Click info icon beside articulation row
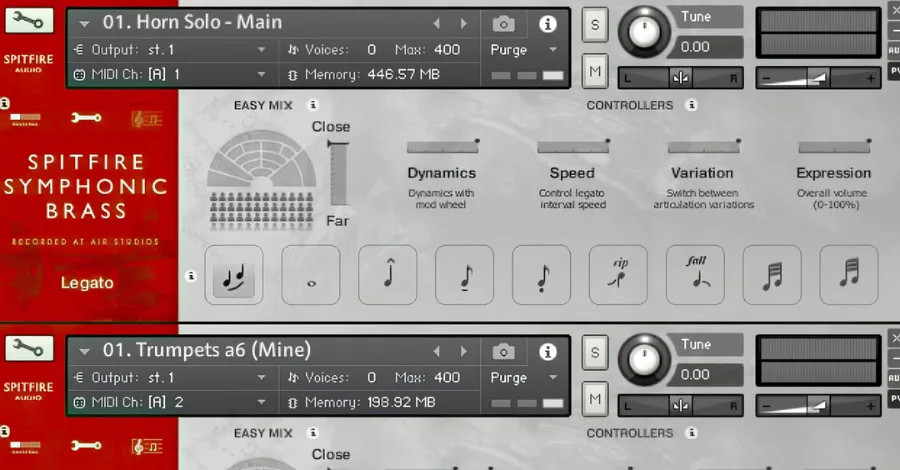The image size is (900, 470). [191, 276]
